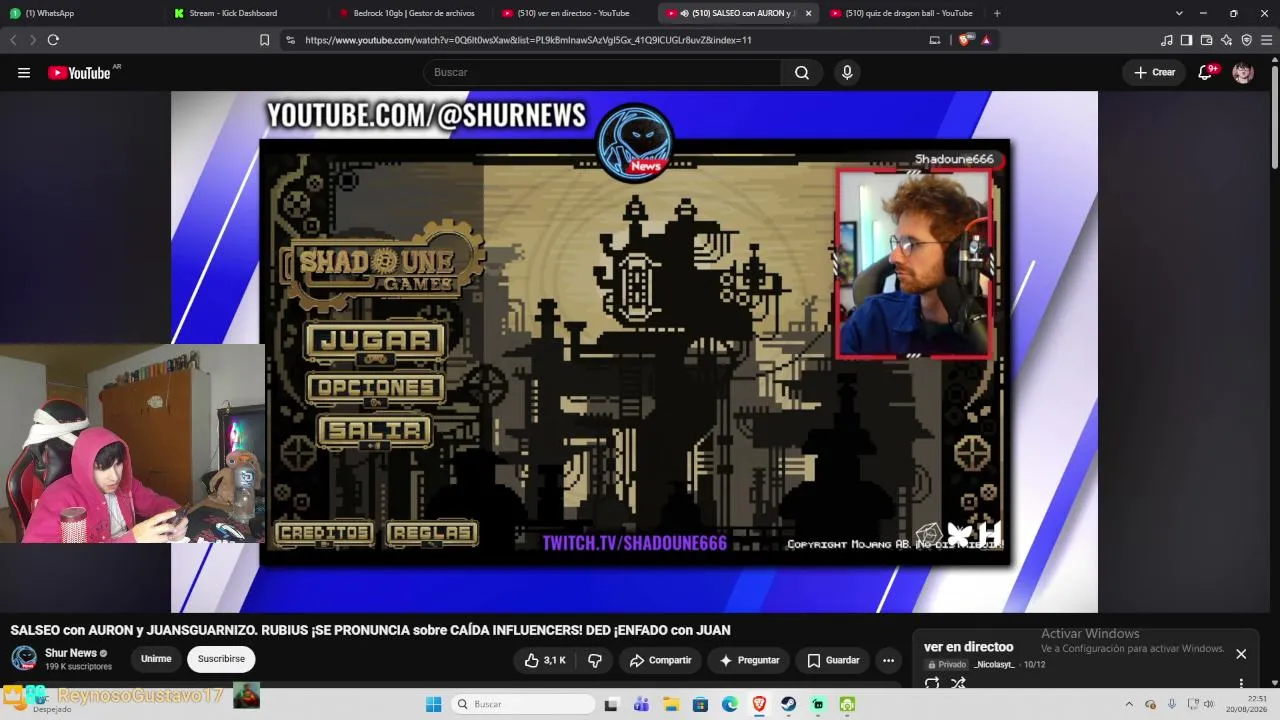Open the Windows Start menu
This screenshot has width=1280, height=720.
click(433, 704)
